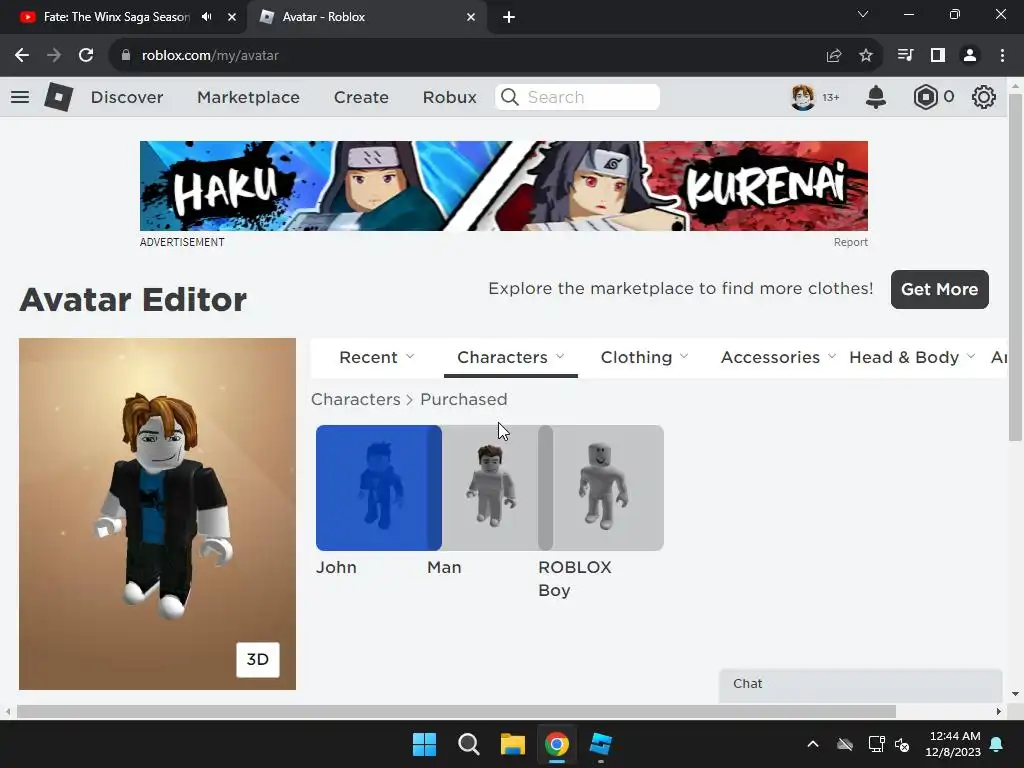Go to the Discover page
Image resolution: width=1024 pixels, height=768 pixels.
click(x=127, y=97)
